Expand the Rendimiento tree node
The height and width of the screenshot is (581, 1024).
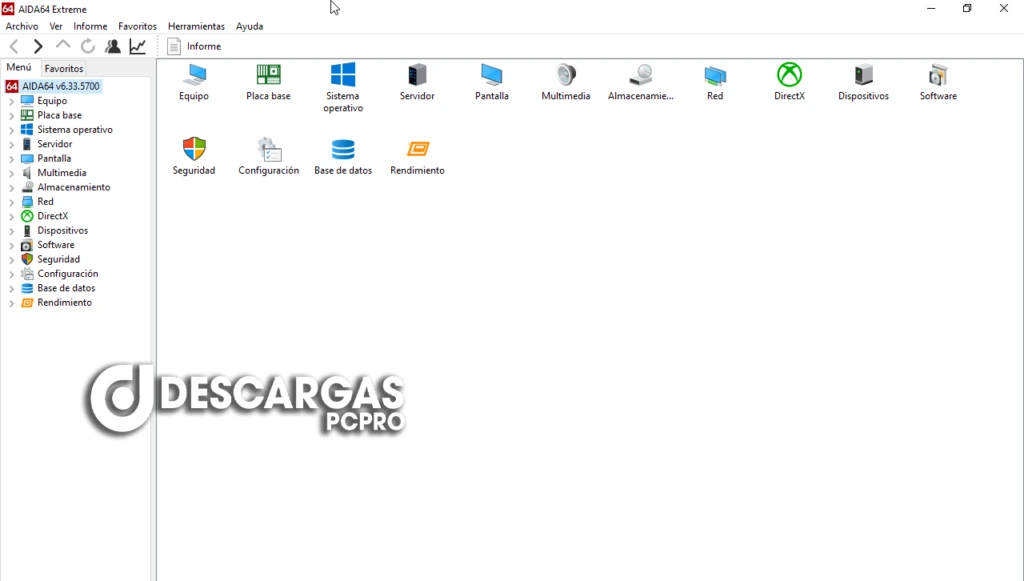coord(12,303)
